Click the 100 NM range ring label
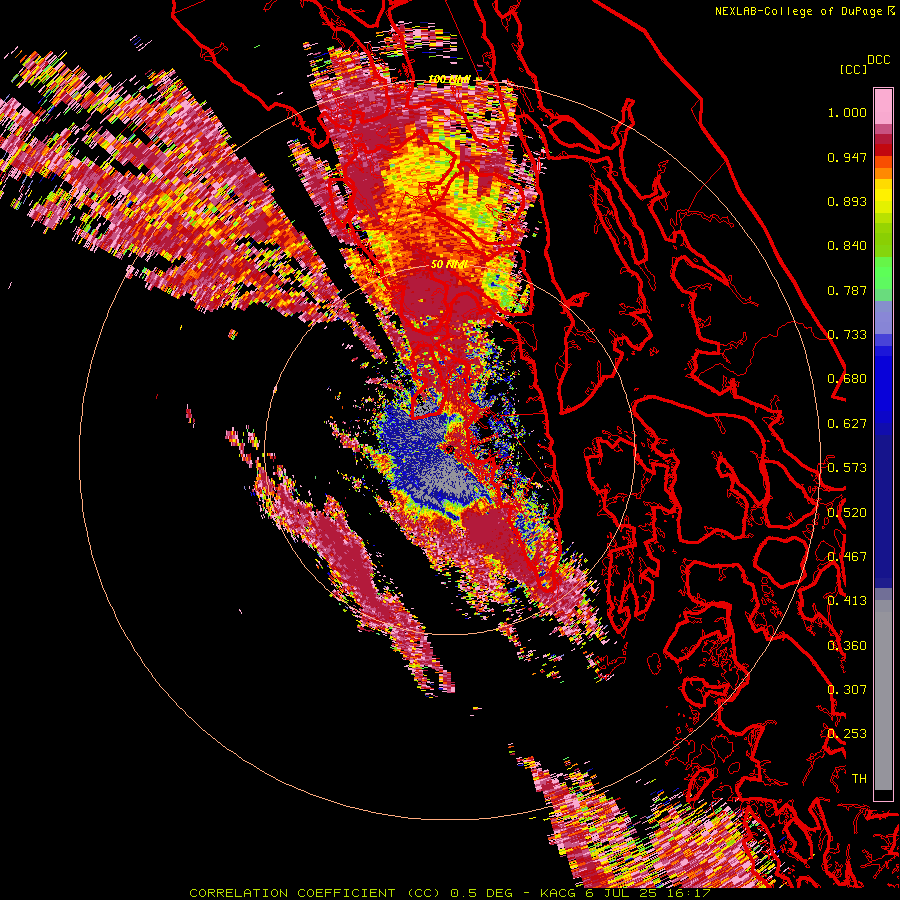The width and height of the screenshot is (900, 900). point(450,79)
